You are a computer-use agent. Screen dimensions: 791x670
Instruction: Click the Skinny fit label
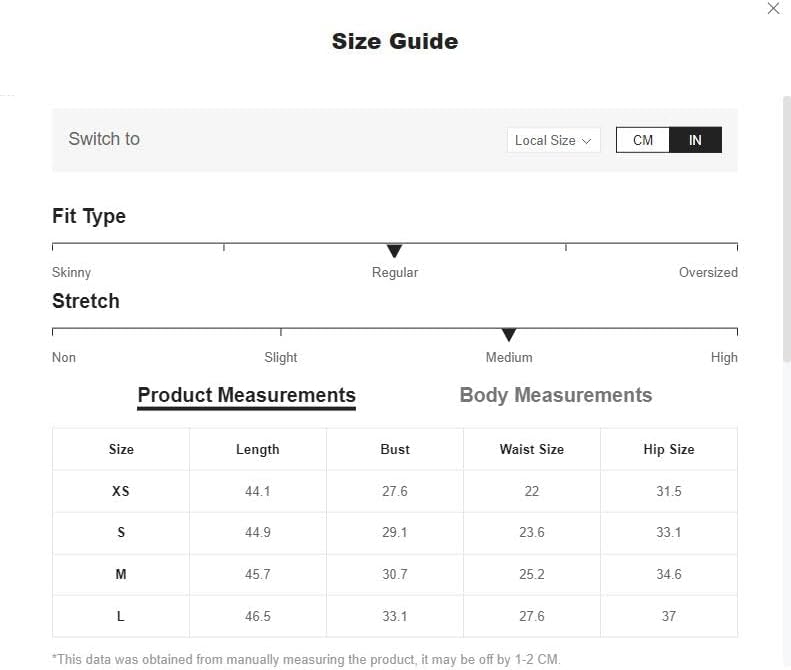pyautogui.click(x=72, y=272)
